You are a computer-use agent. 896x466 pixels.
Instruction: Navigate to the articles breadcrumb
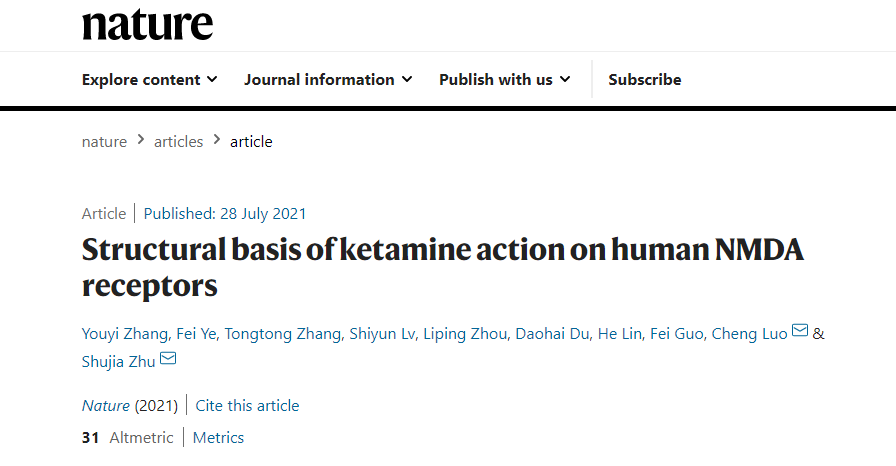click(x=178, y=142)
